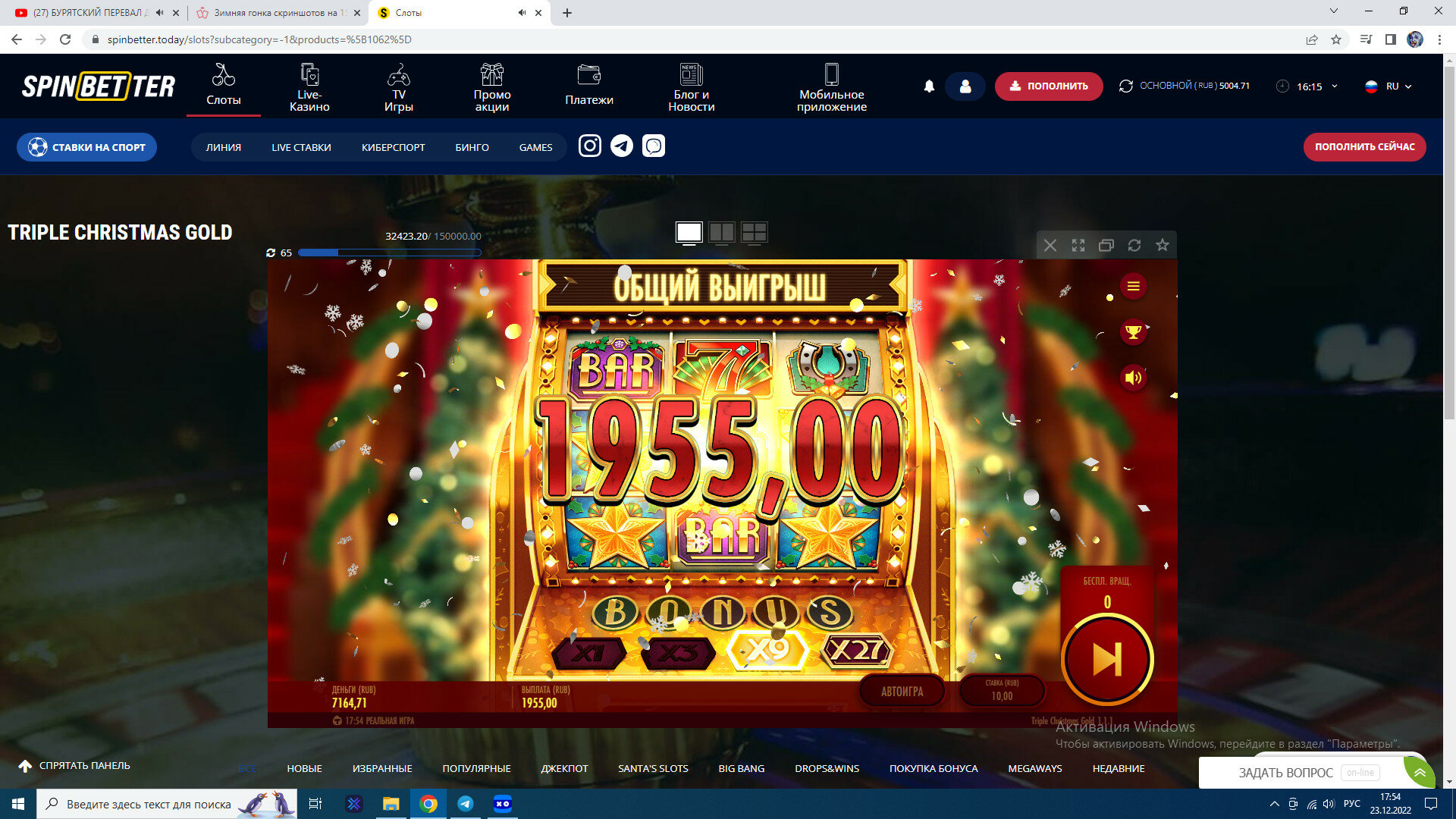Click the Автоигра button

click(x=902, y=692)
